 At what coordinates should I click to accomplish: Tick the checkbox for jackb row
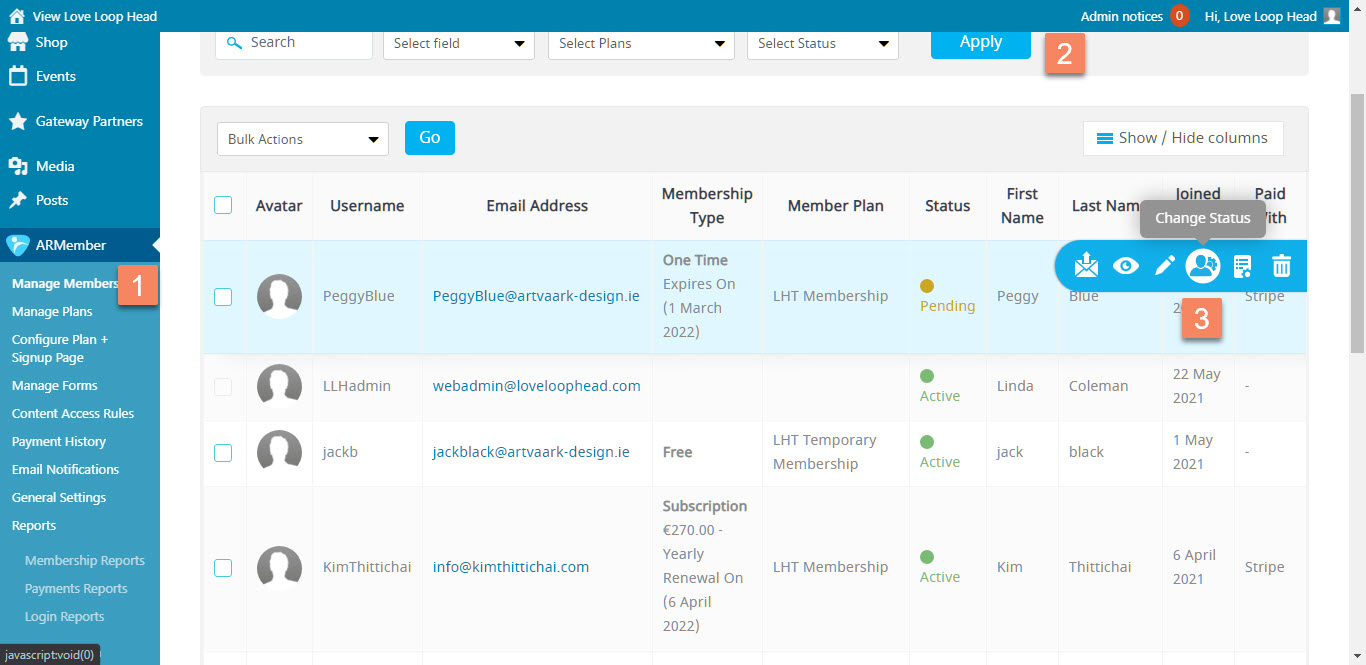[223, 452]
